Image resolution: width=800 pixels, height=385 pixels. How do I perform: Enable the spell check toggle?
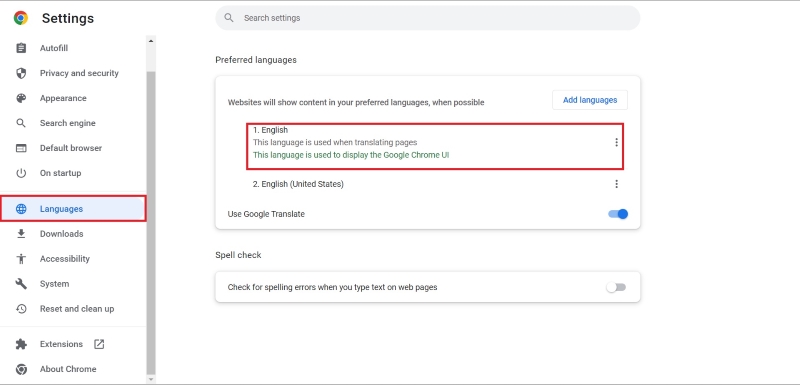[x=616, y=287]
